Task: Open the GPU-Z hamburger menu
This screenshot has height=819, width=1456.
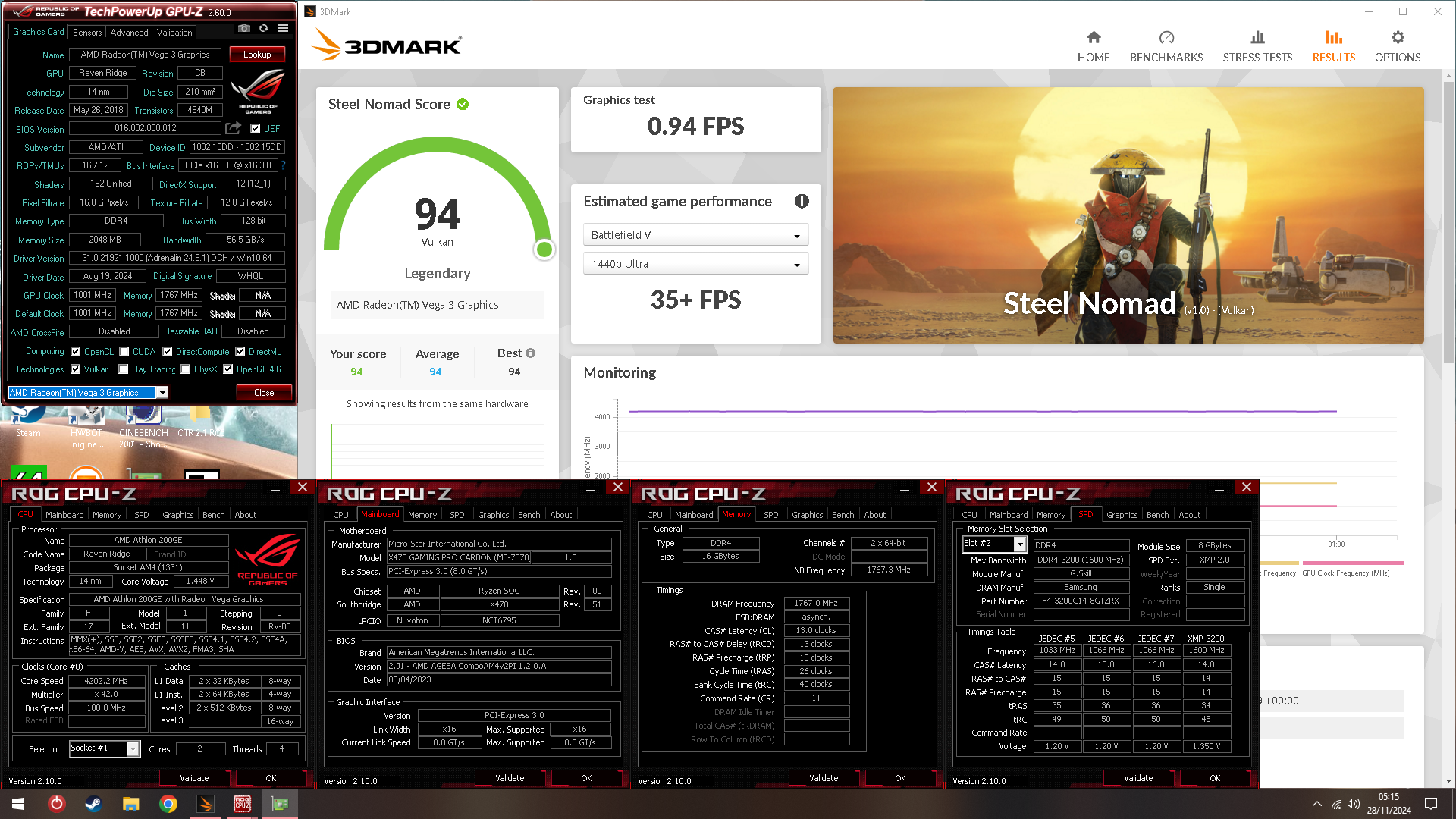Action: pyautogui.click(x=283, y=29)
